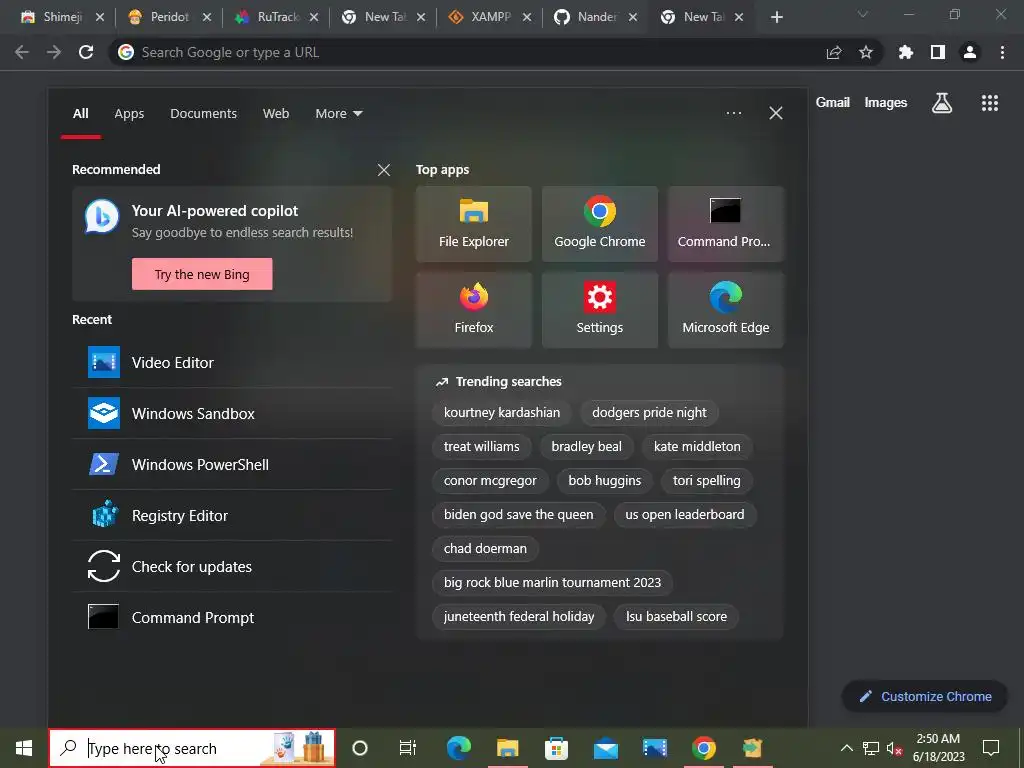The height and width of the screenshot is (768, 1024).
Task: Open search panel options ellipsis
Action: click(x=734, y=113)
